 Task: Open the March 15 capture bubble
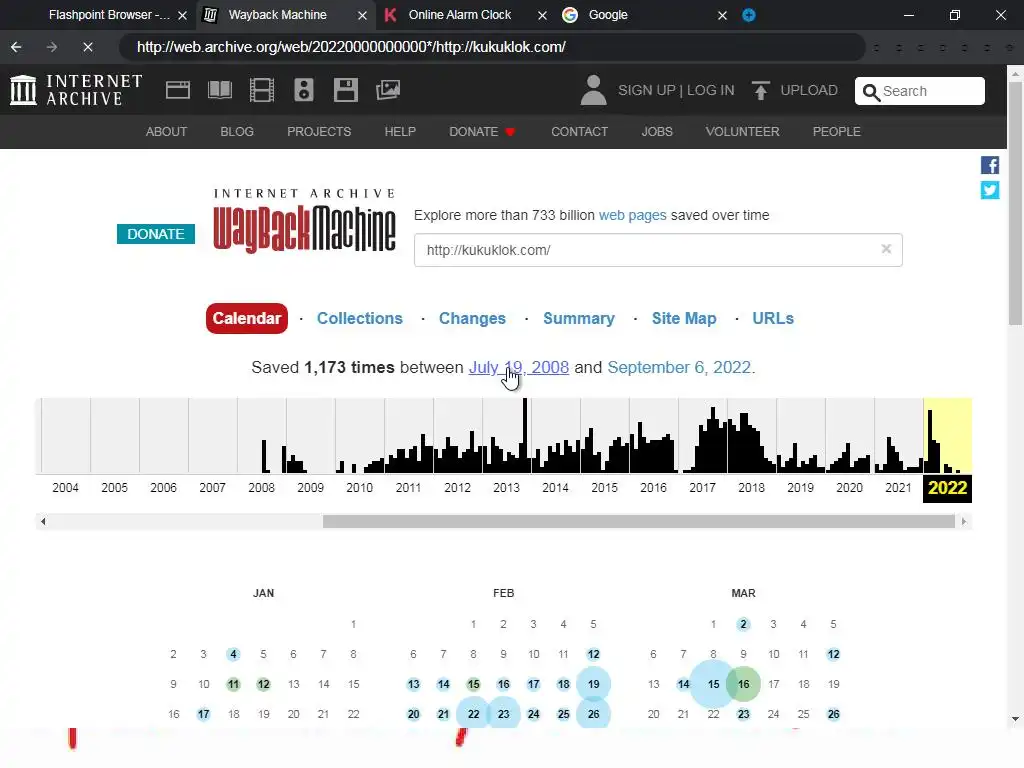point(713,684)
